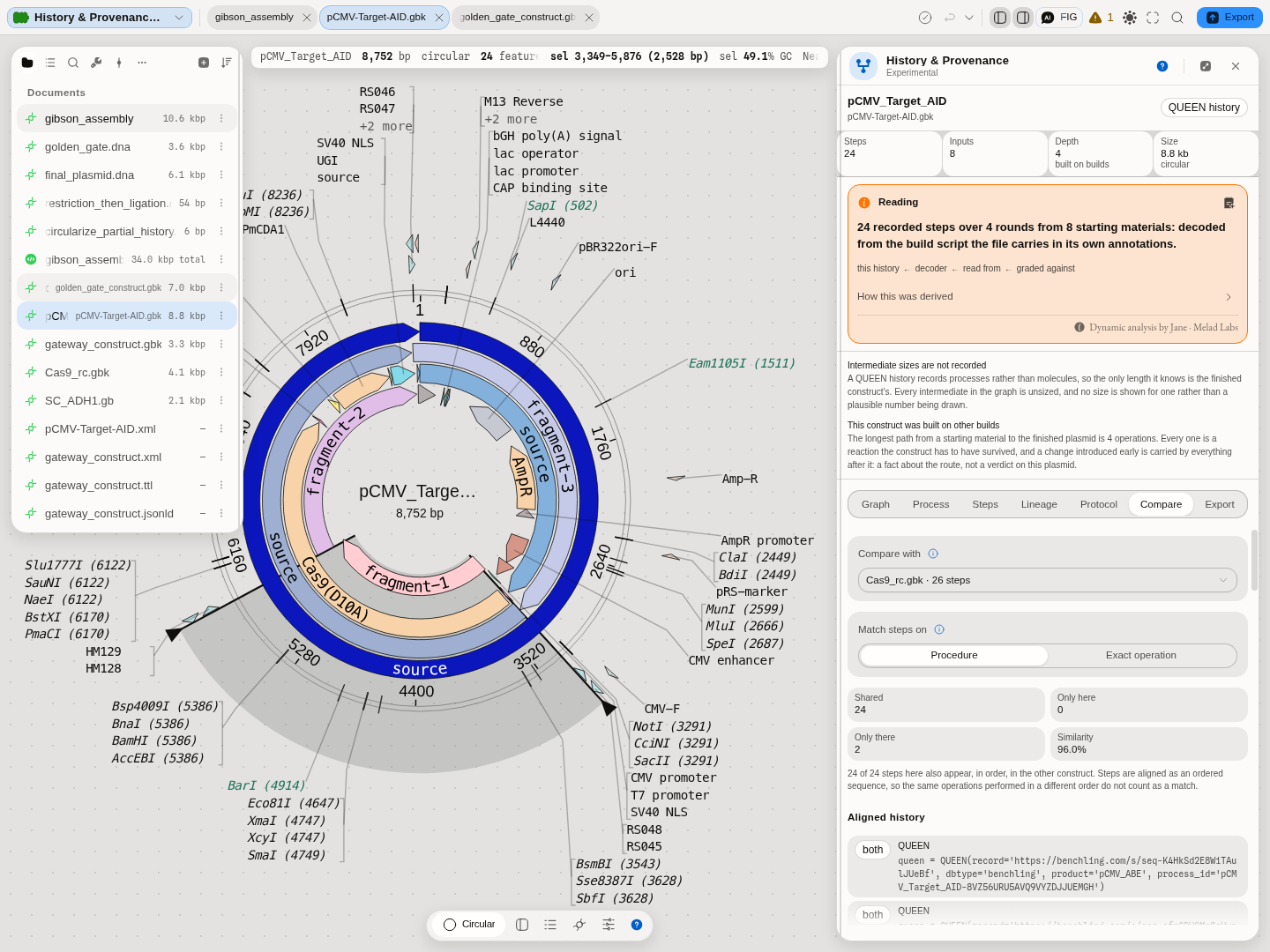
Task: Open gateway_construct.gbk in documents list
Action: [x=127, y=344]
